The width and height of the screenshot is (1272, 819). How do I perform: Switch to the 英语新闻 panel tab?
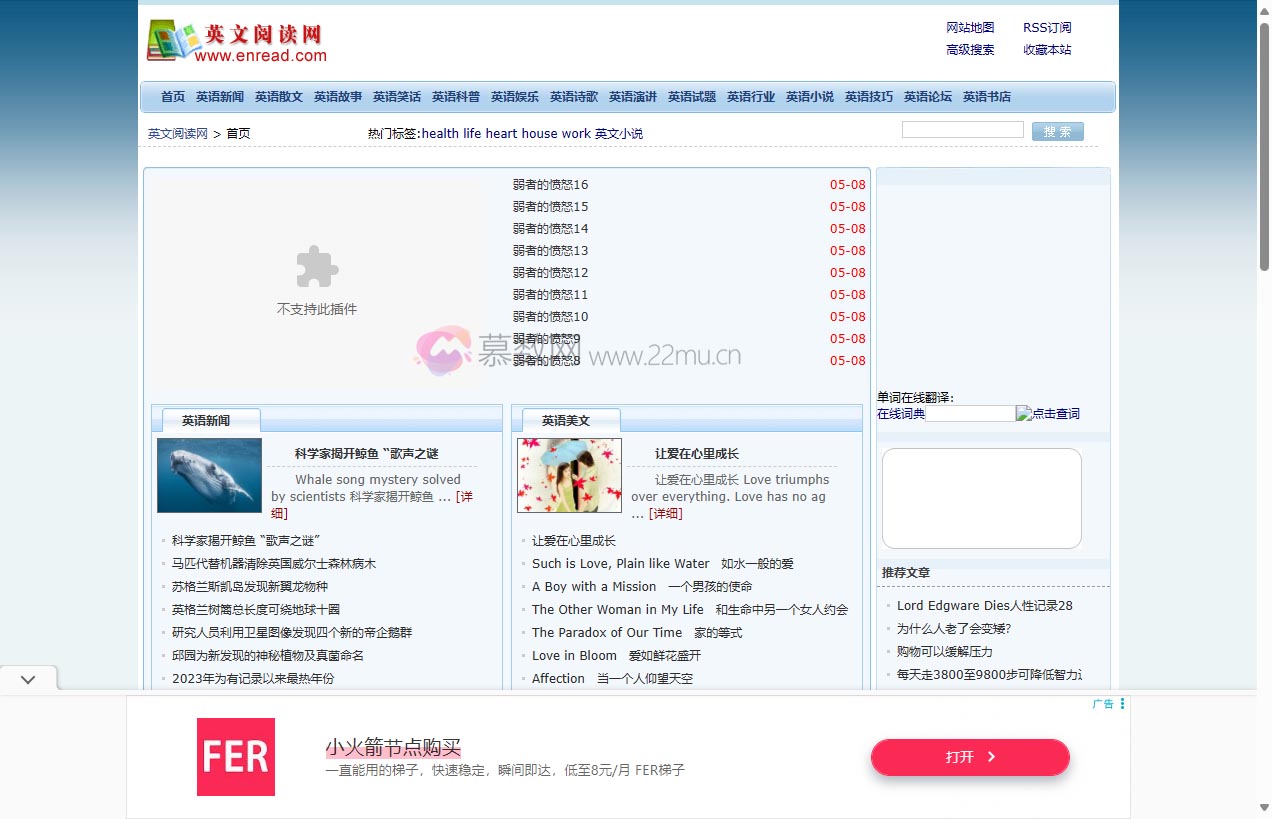click(x=206, y=421)
